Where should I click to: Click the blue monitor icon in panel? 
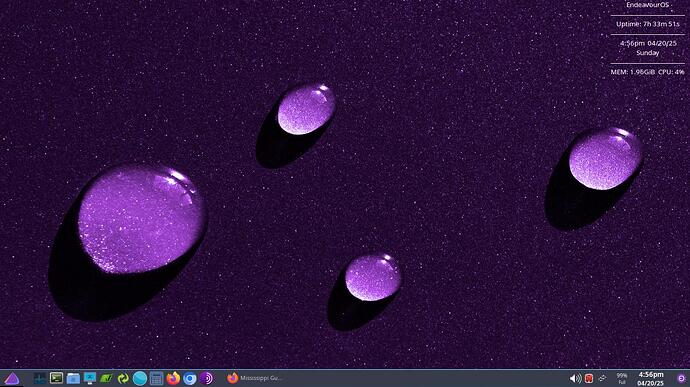[x=90, y=378]
